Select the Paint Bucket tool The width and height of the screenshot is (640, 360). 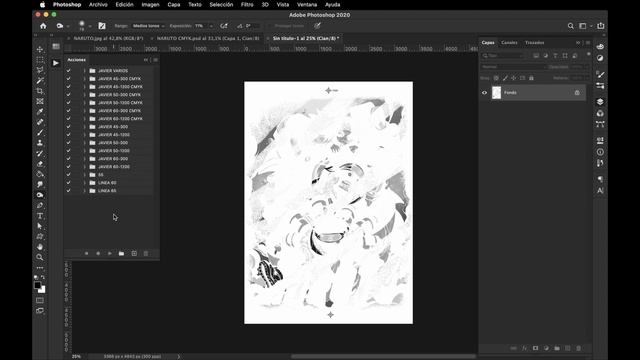(40, 174)
